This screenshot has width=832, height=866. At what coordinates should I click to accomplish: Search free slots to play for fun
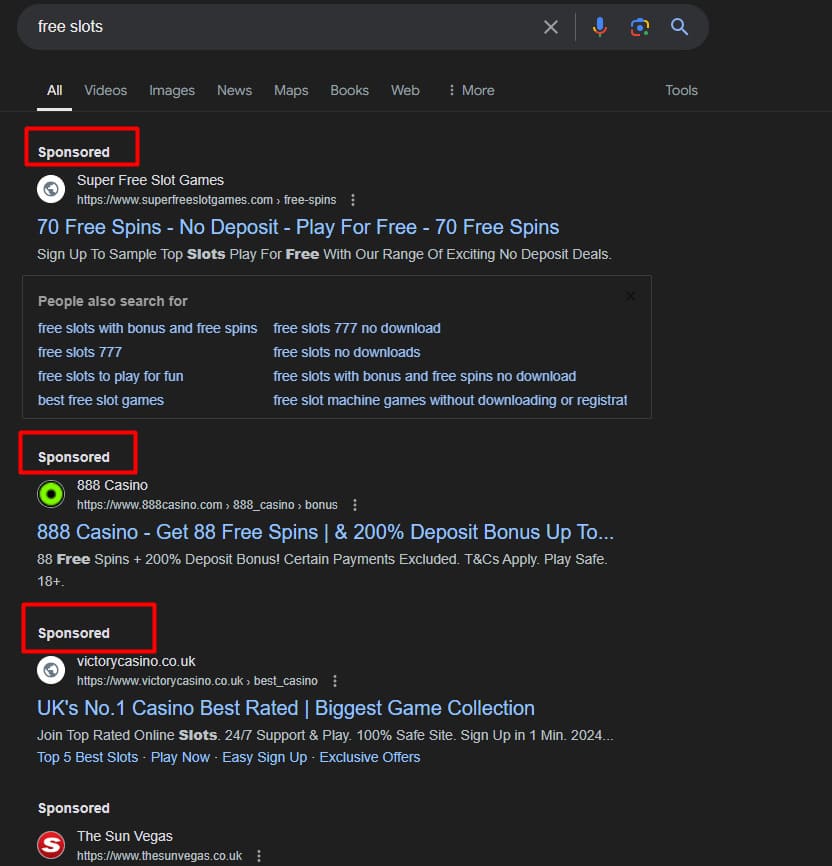(x=110, y=376)
